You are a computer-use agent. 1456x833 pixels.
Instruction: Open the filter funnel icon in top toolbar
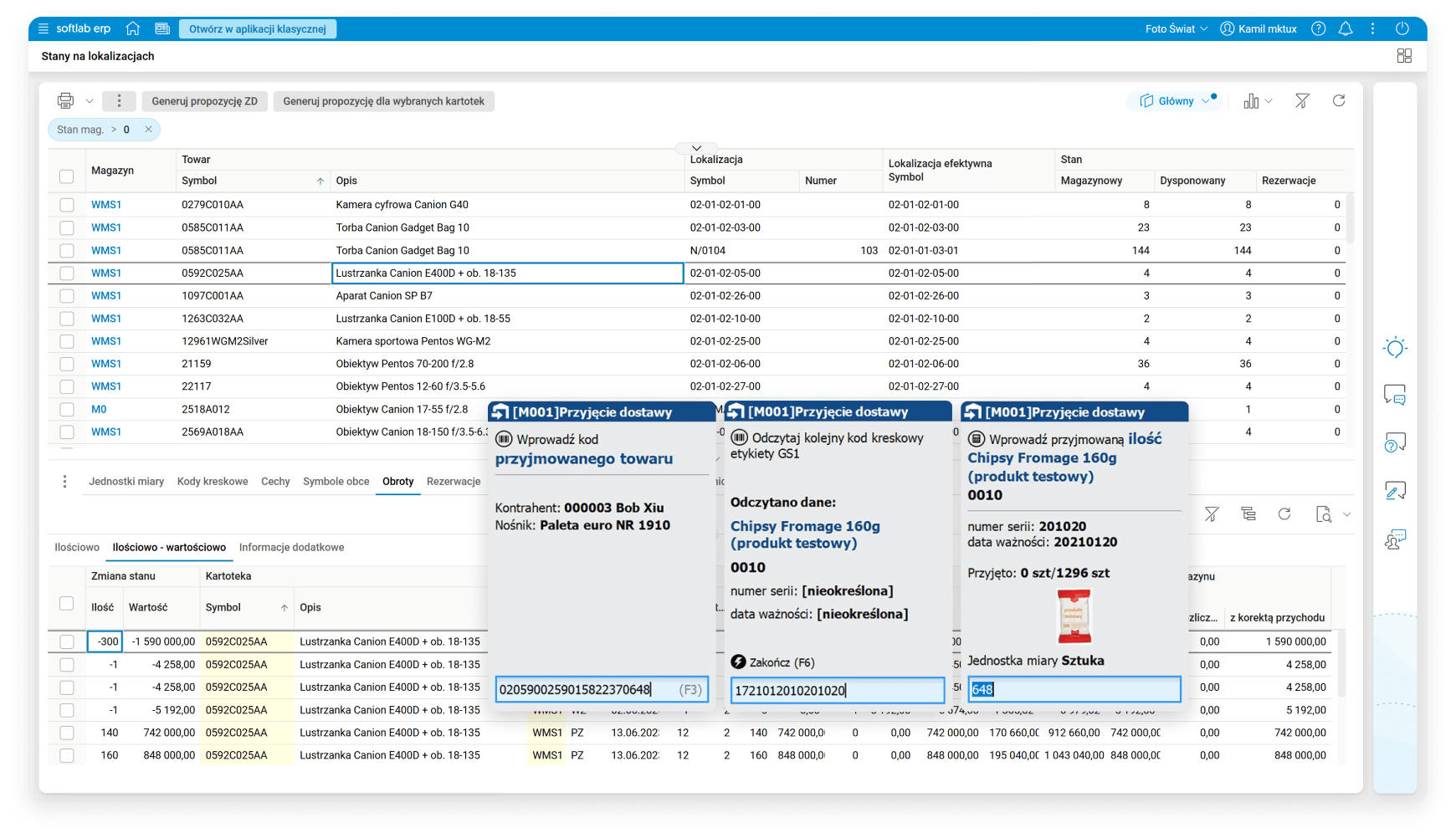1302,101
